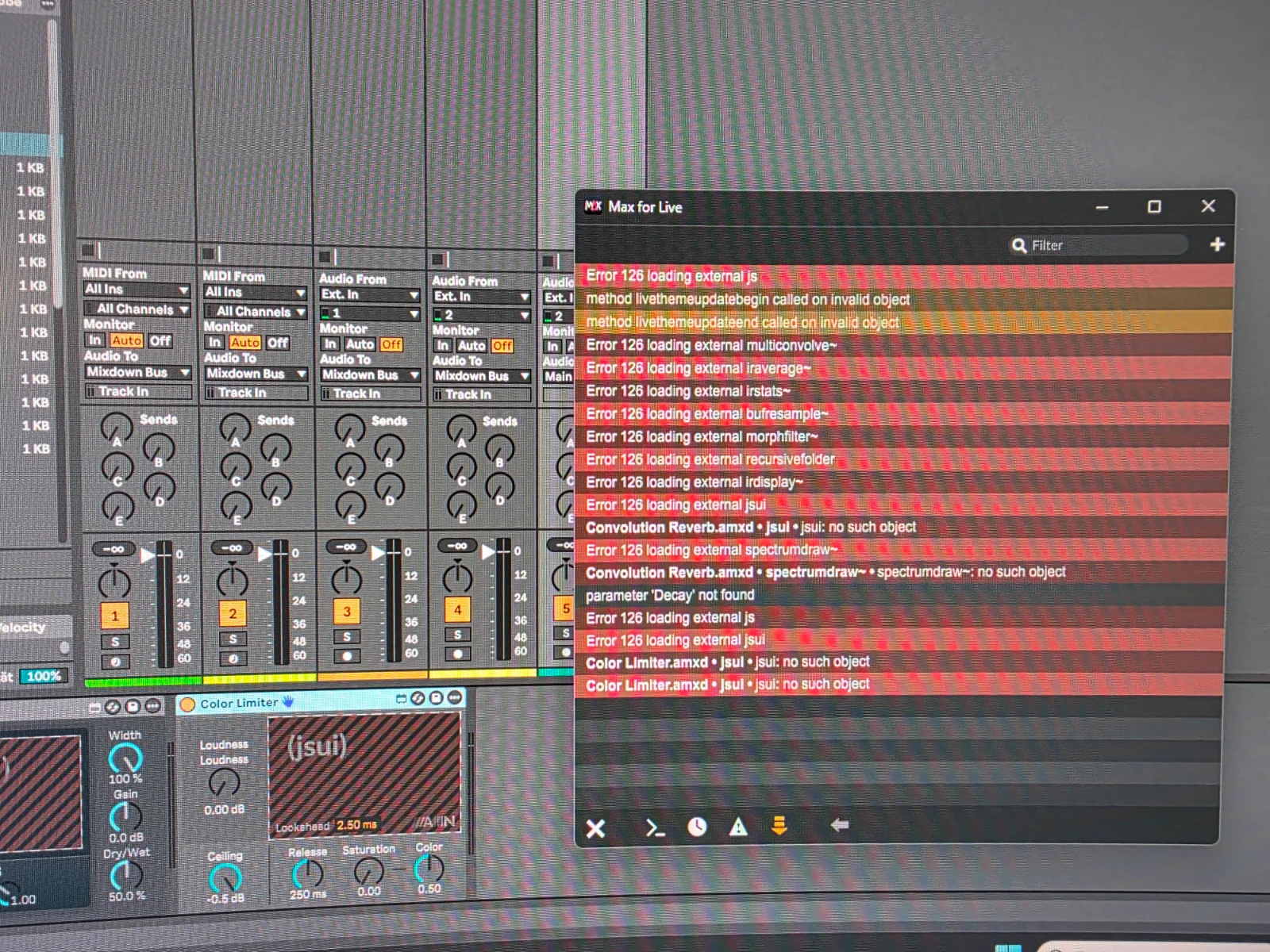The height and width of the screenshot is (952, 1270).
Task: Save Color Limiter preset with disk icon
Action: 436,697
